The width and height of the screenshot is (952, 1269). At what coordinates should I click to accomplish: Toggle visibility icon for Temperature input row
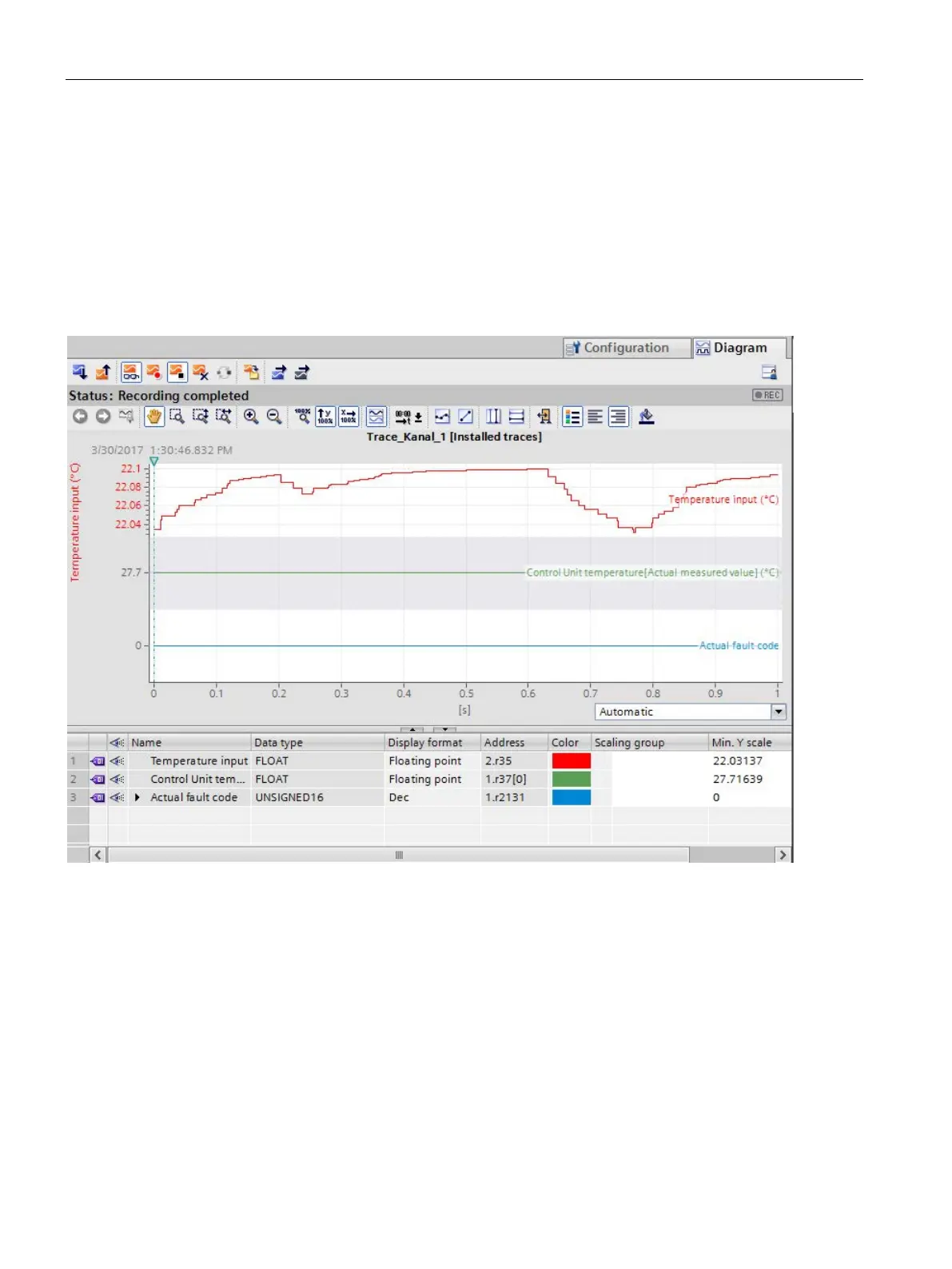pos(118,761)
